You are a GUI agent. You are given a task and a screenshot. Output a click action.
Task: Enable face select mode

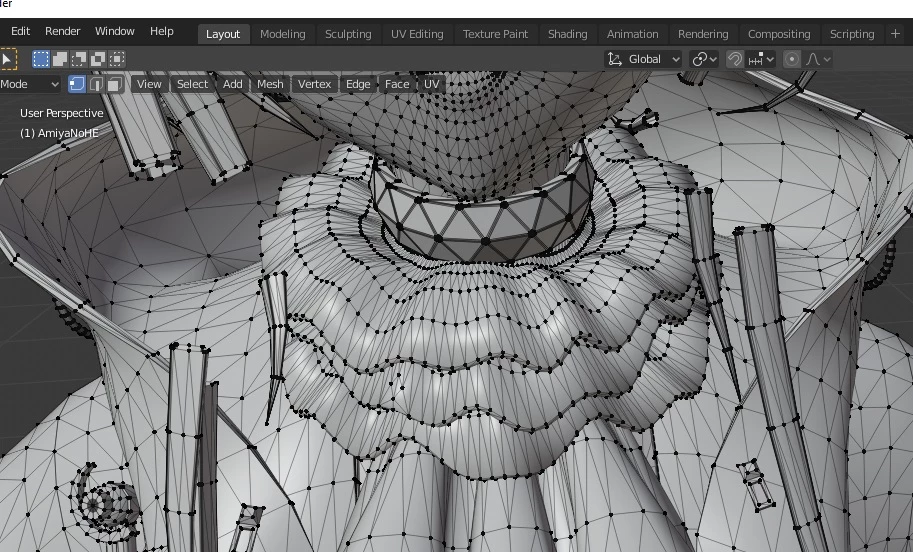pos(115,84)
